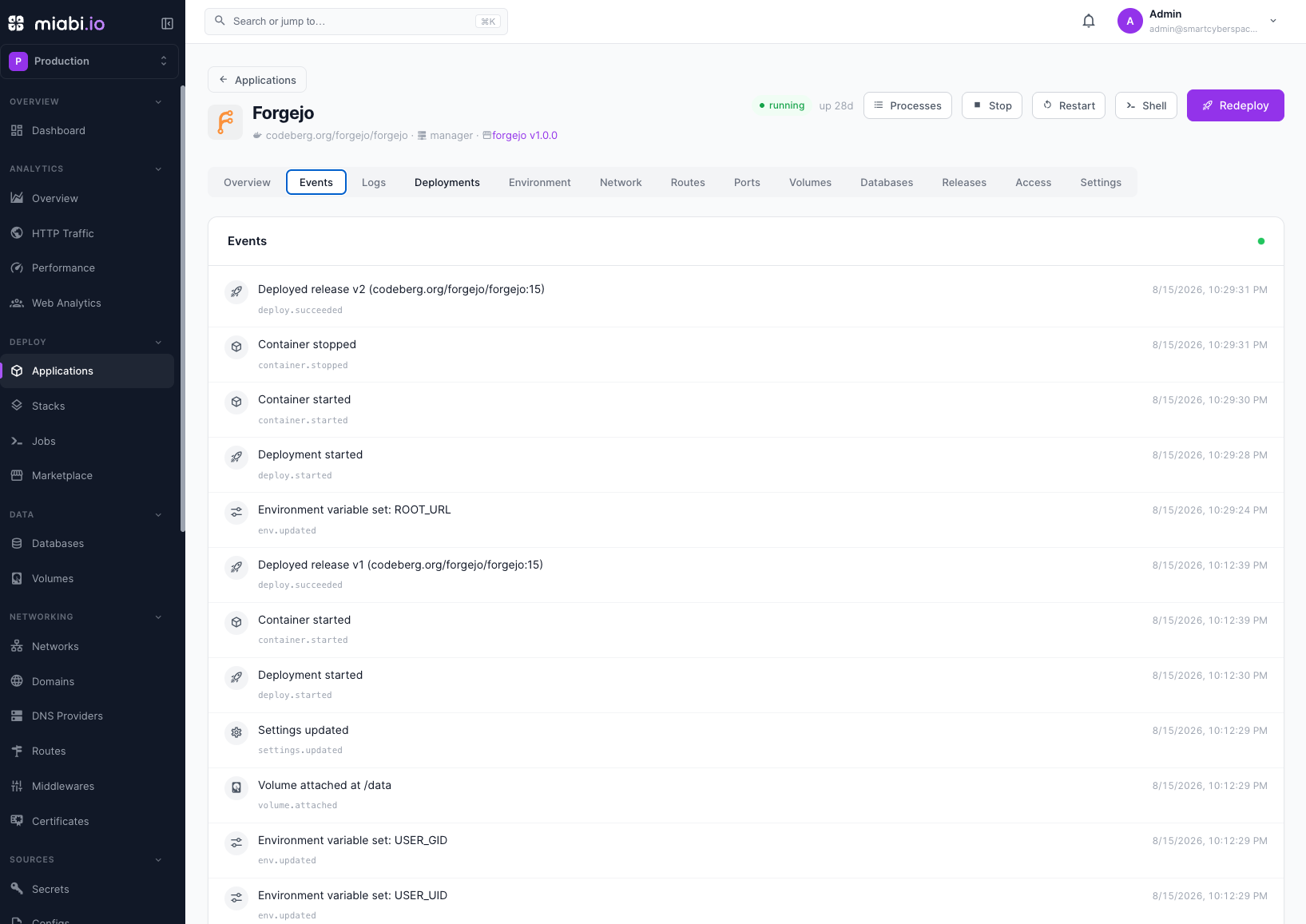Open Certificates page
Image resolution: width=1306 pixels, height=924 pixels.
[x=87, y=821]
